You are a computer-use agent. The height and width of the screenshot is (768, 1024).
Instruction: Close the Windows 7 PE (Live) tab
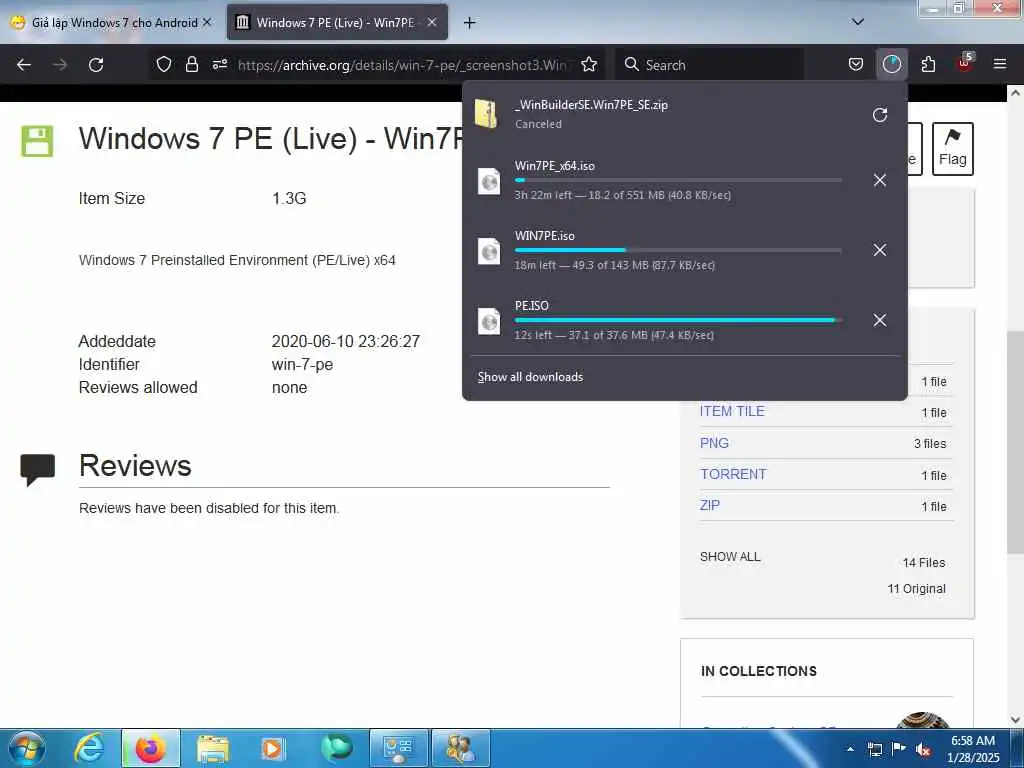432,22
